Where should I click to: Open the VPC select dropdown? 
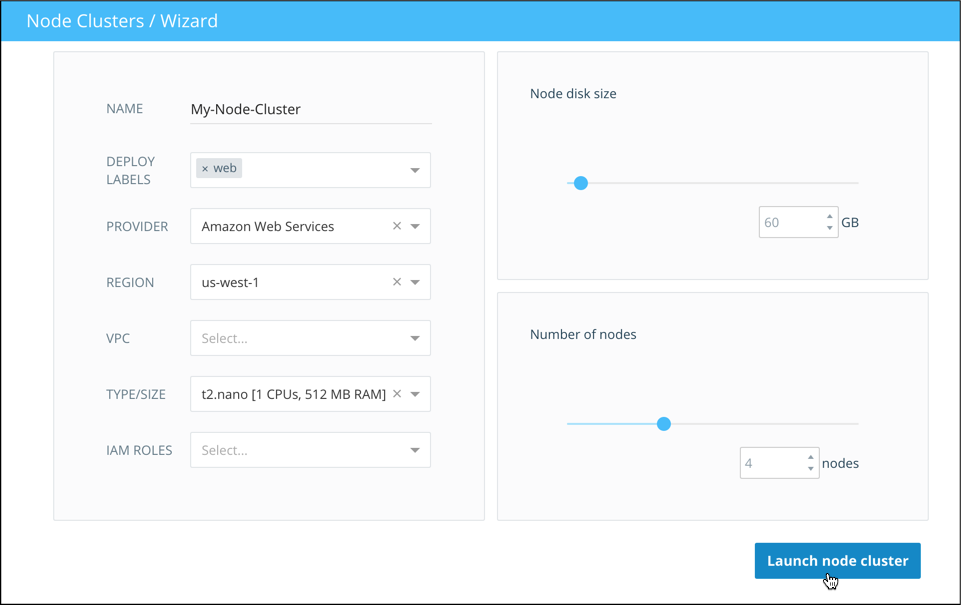[310, 338]
